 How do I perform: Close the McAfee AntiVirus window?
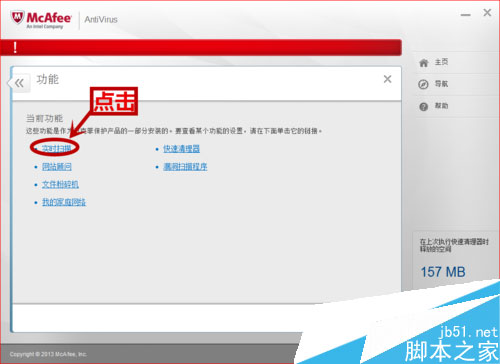(x=487, y=13)
